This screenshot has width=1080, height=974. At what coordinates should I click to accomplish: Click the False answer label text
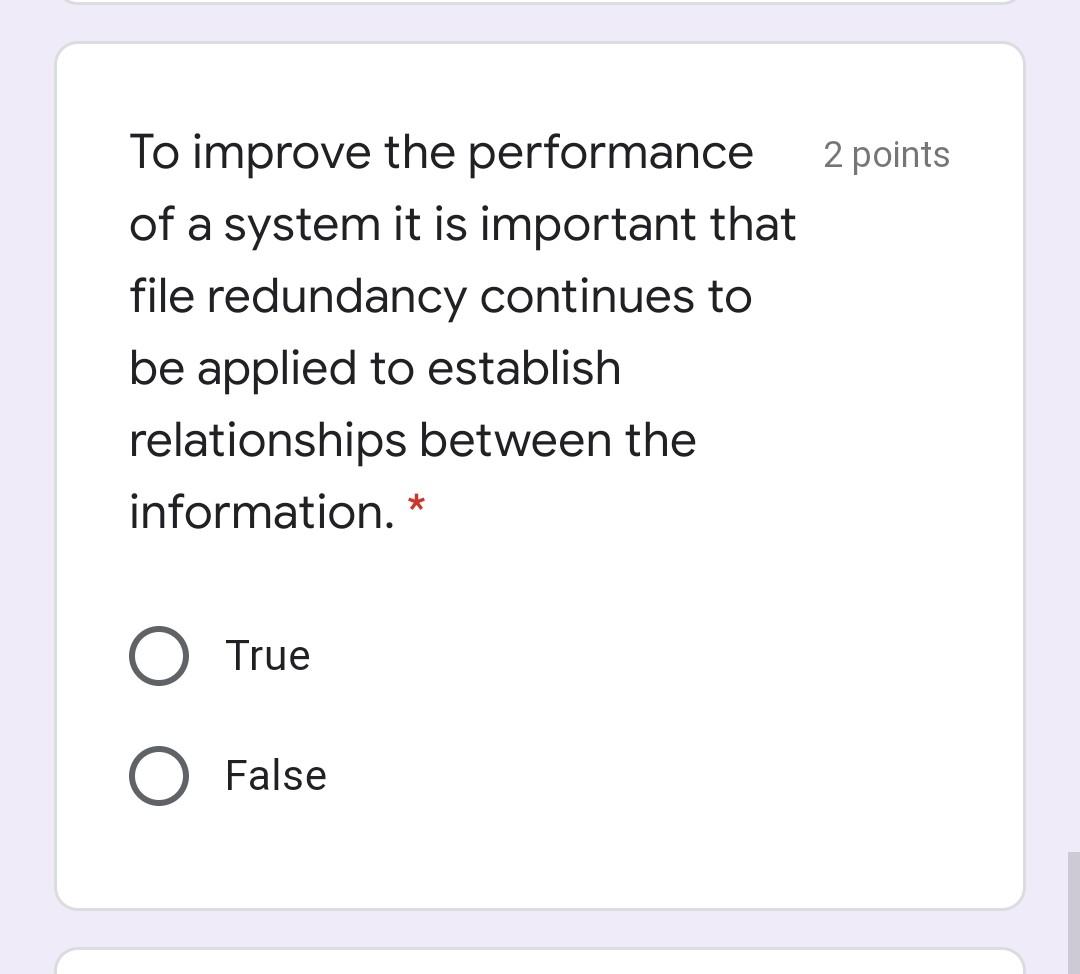click(x=275, y=775)
